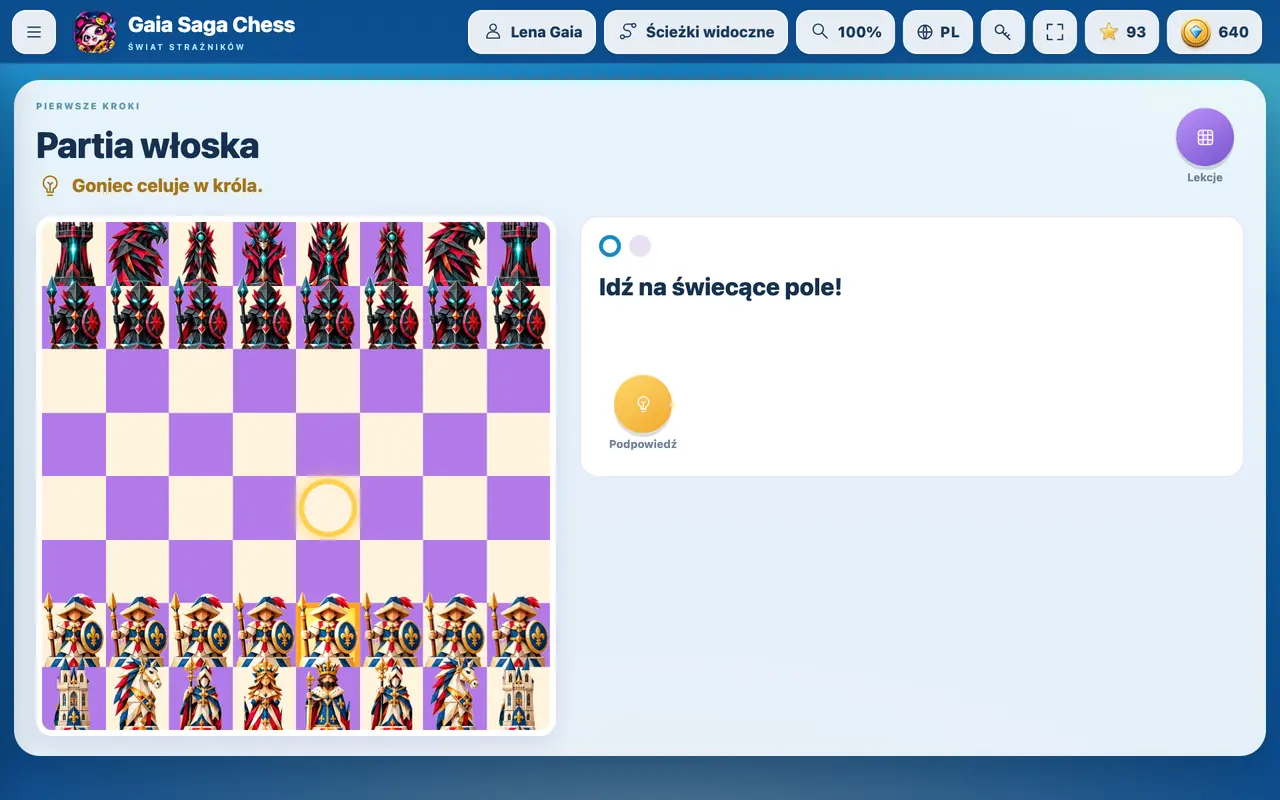Move to the glowing board square

pos(328,508)
